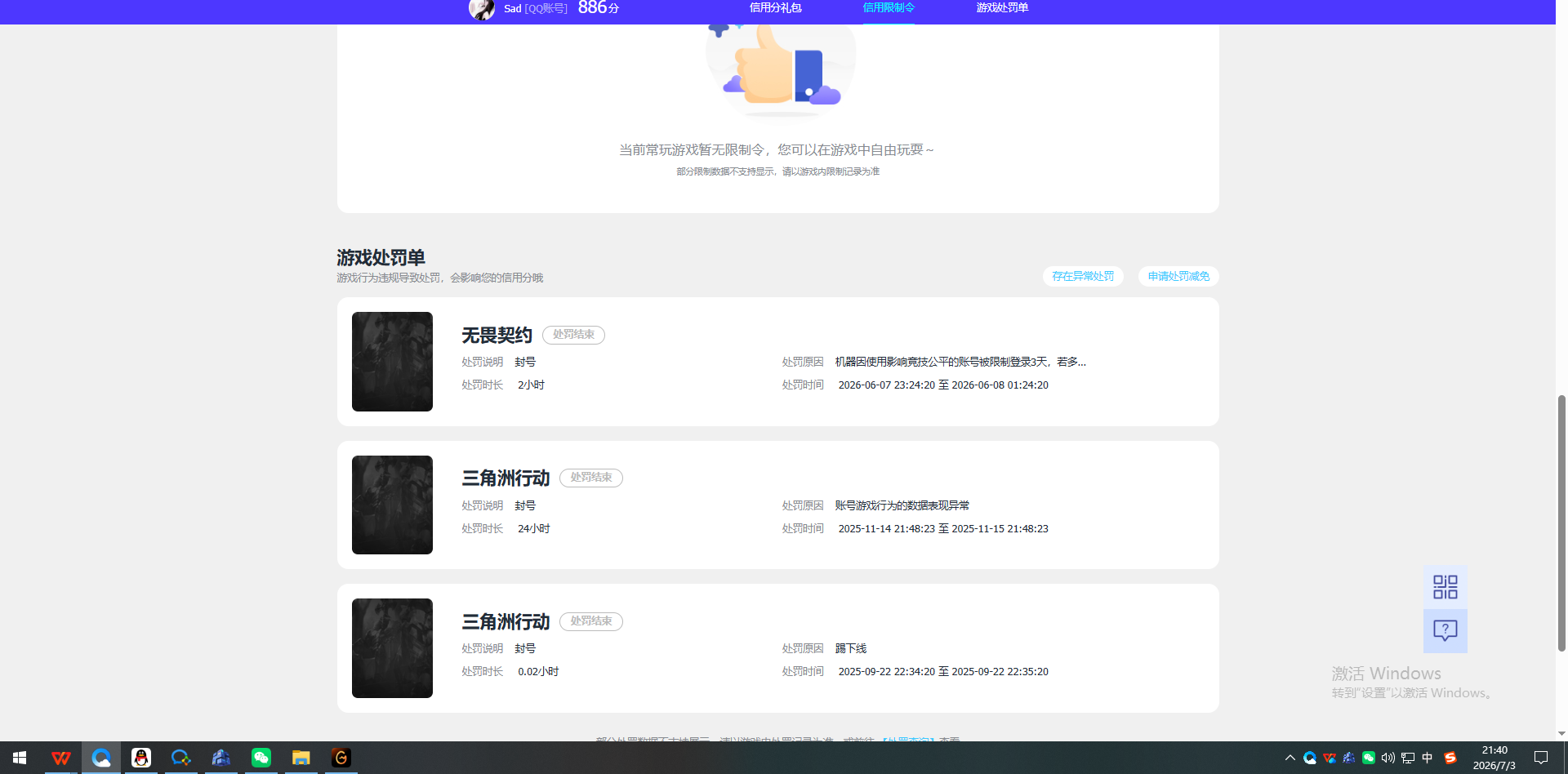This screenshot has height=774, width=1568.
Task: Open WeCom chat app in taskbar
Action: [x=180, y=758]
